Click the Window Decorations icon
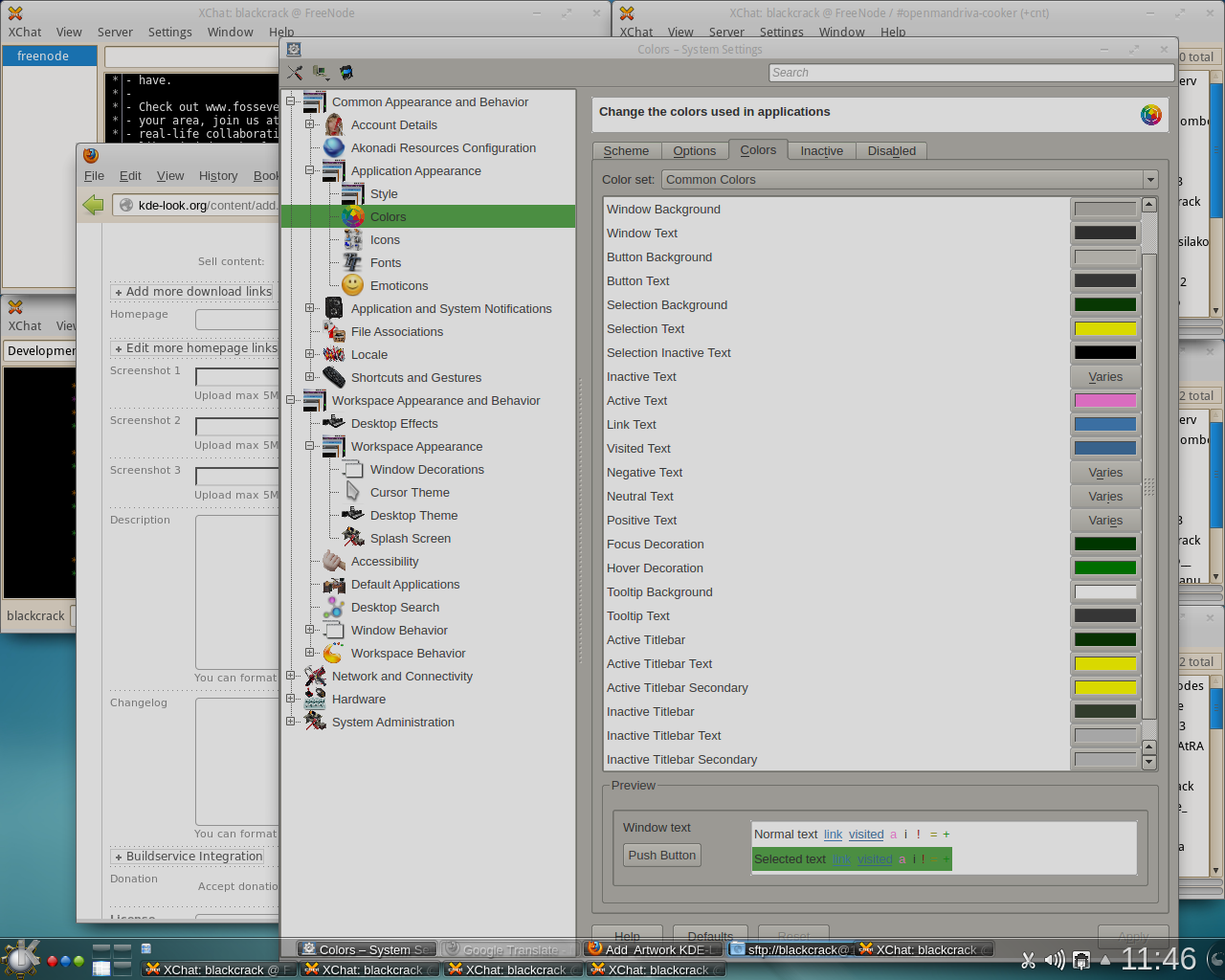This screenshot has height=980, width=1225. pos(353,469)
